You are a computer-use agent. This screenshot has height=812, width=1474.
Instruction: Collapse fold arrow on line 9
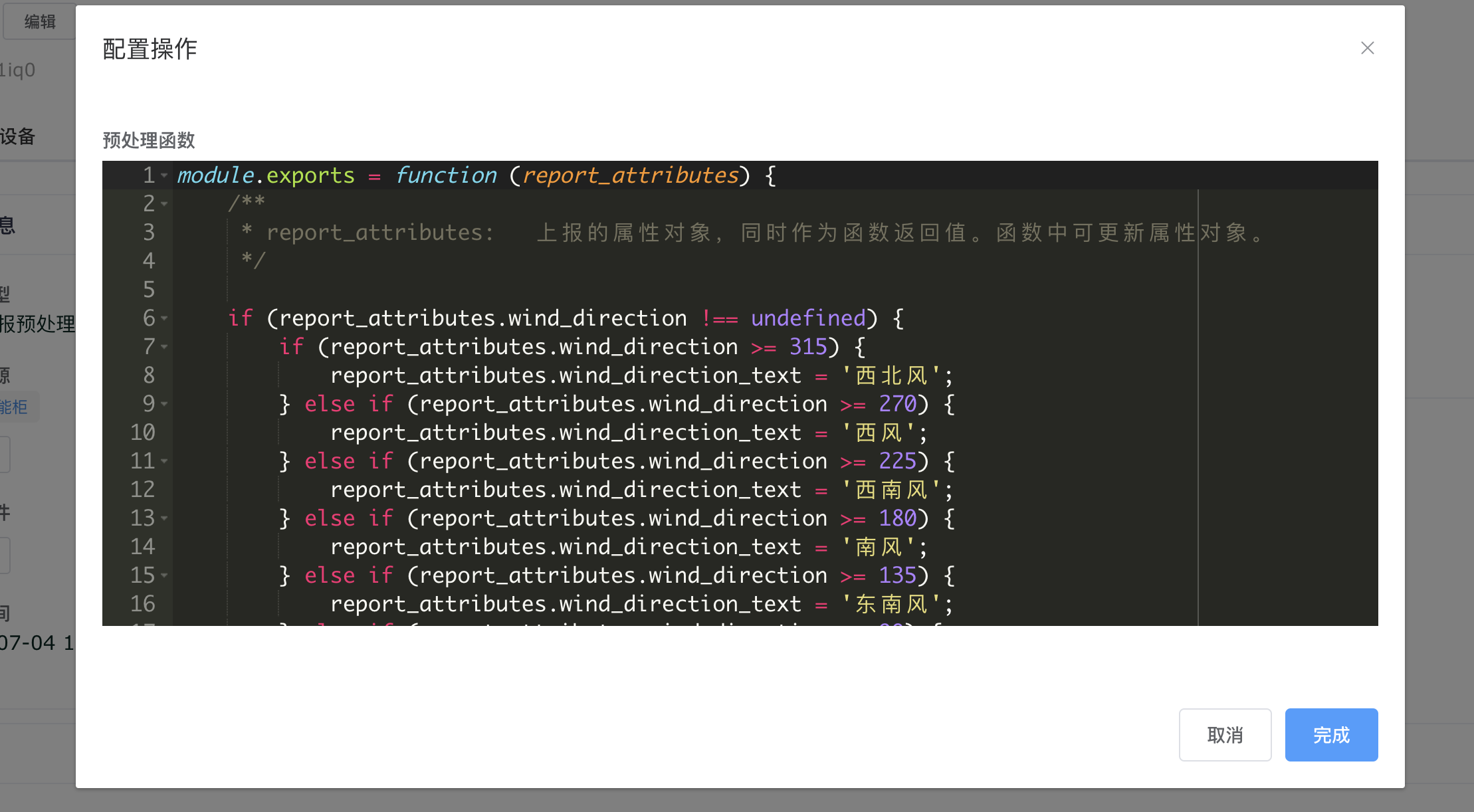tap(164, 404)
